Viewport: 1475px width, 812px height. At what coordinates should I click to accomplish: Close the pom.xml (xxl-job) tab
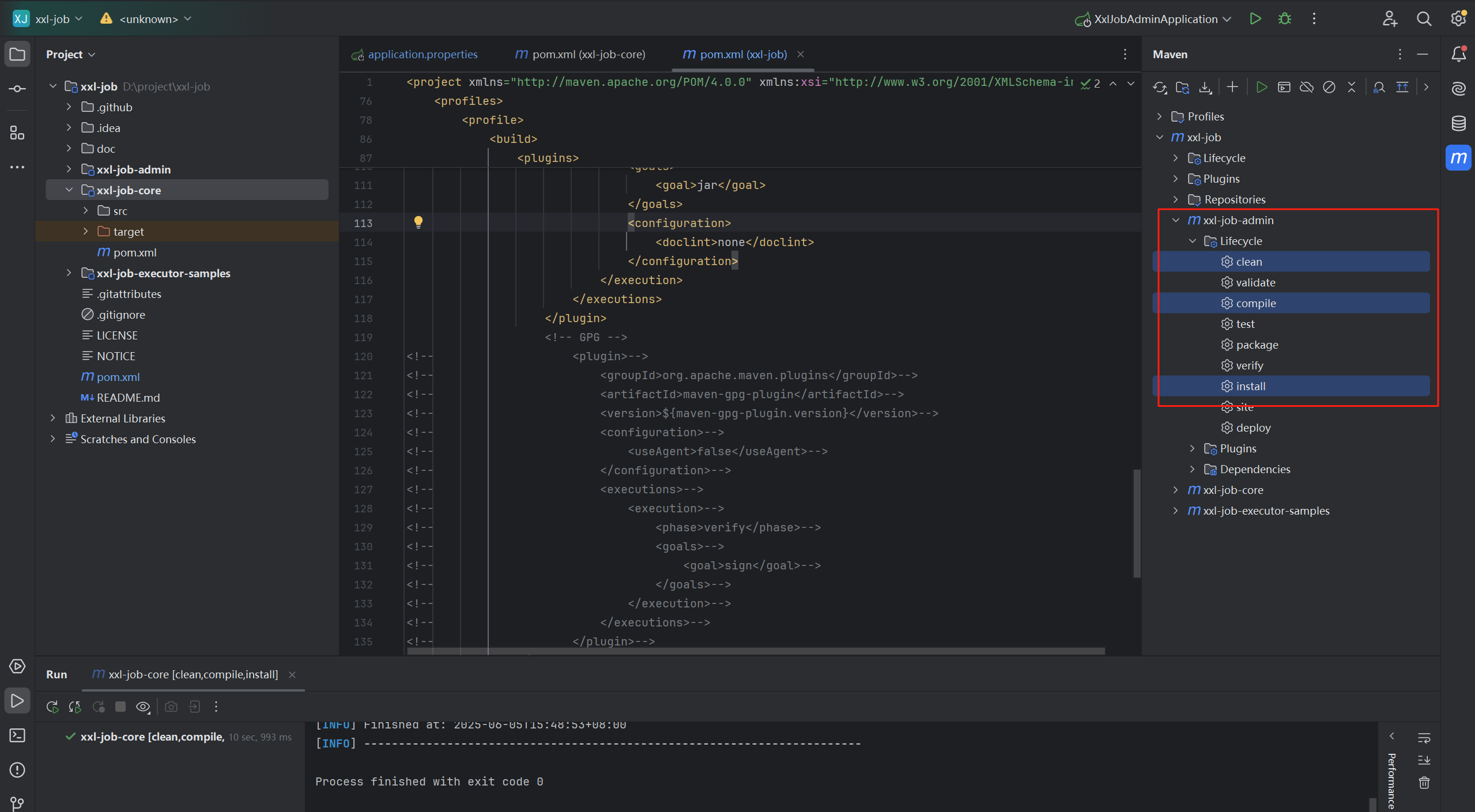click(x=801, y=54)
